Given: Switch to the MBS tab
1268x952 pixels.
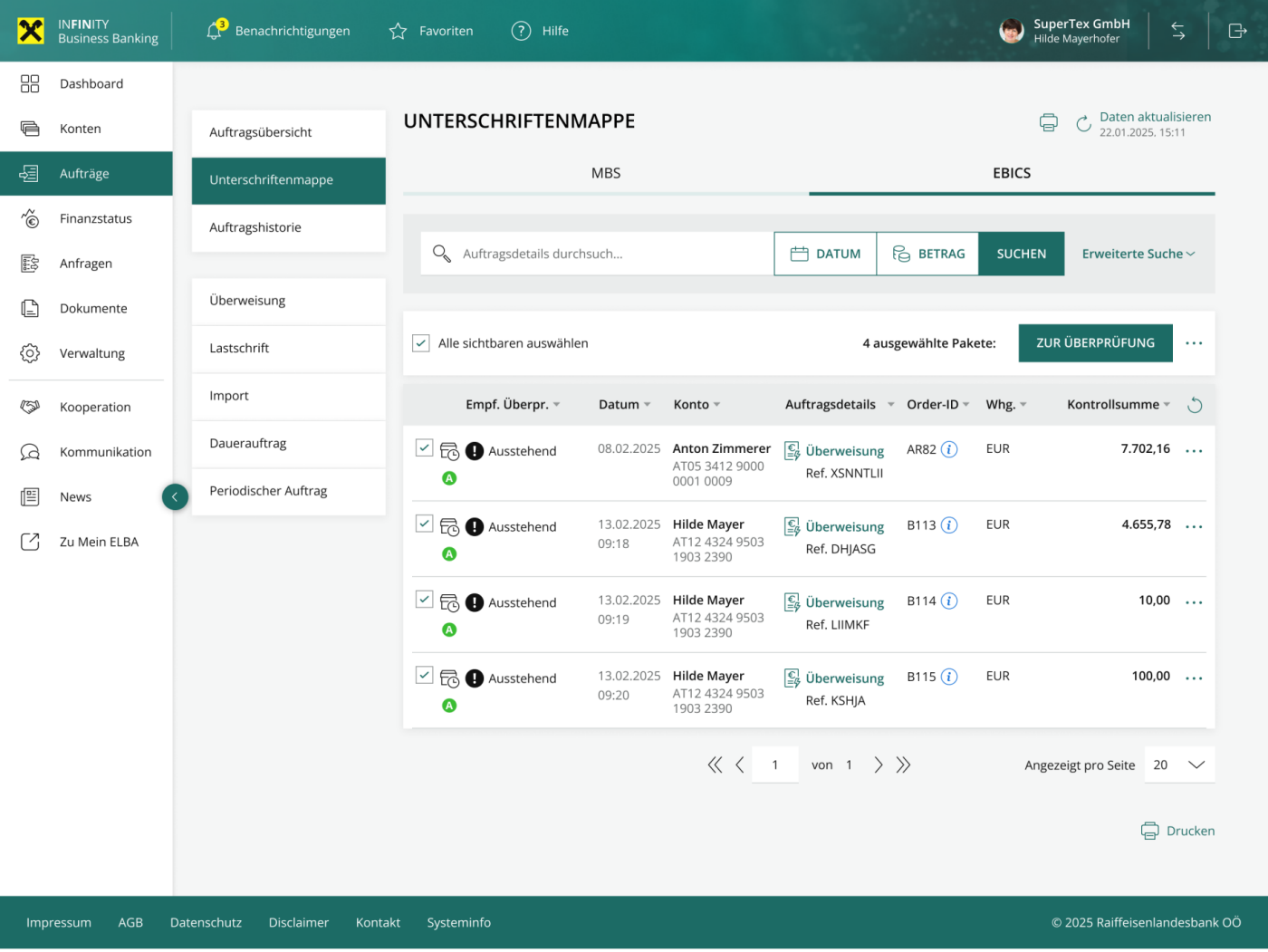Looking at the screenshot, I should click(x=606, y=173).
